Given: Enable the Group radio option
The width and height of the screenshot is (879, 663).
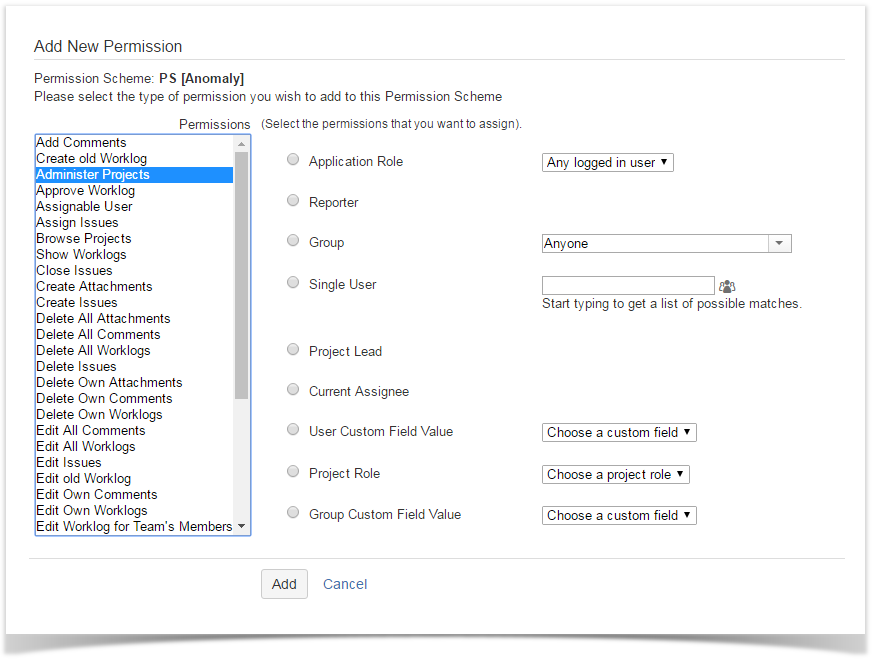Looking at the screenshot, I should tap(293, 240).
